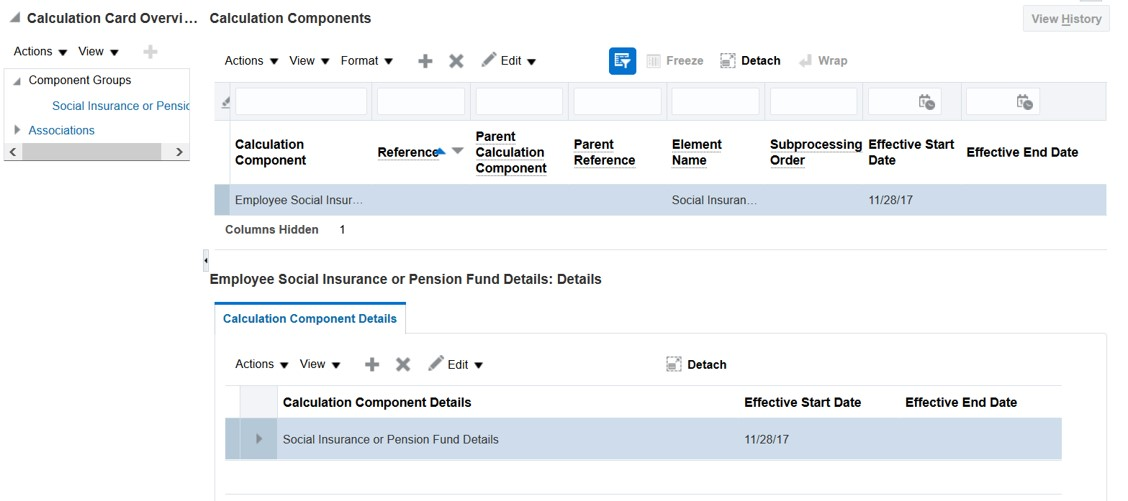Click the Freeze column button
This screenshot has height=501, width=1128.
click(675, 61)
